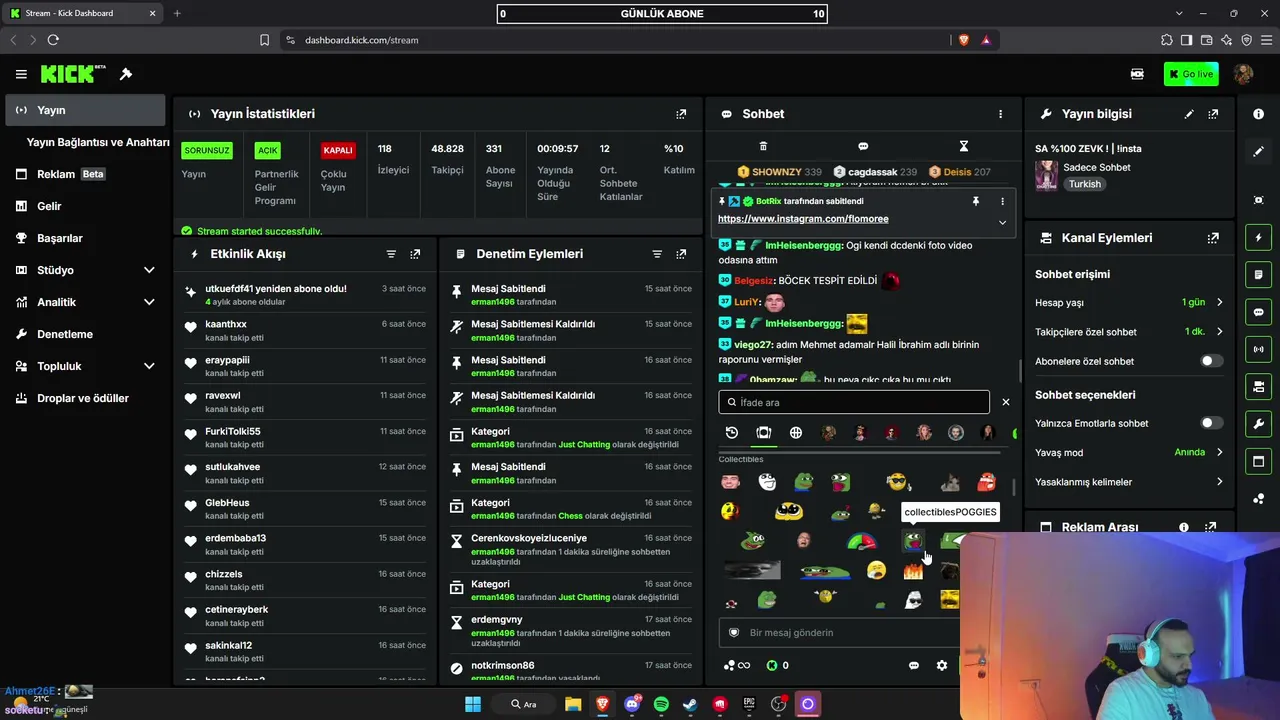Toggle Yalnızca Emotlarla sohbet switch

[1211, 423]
